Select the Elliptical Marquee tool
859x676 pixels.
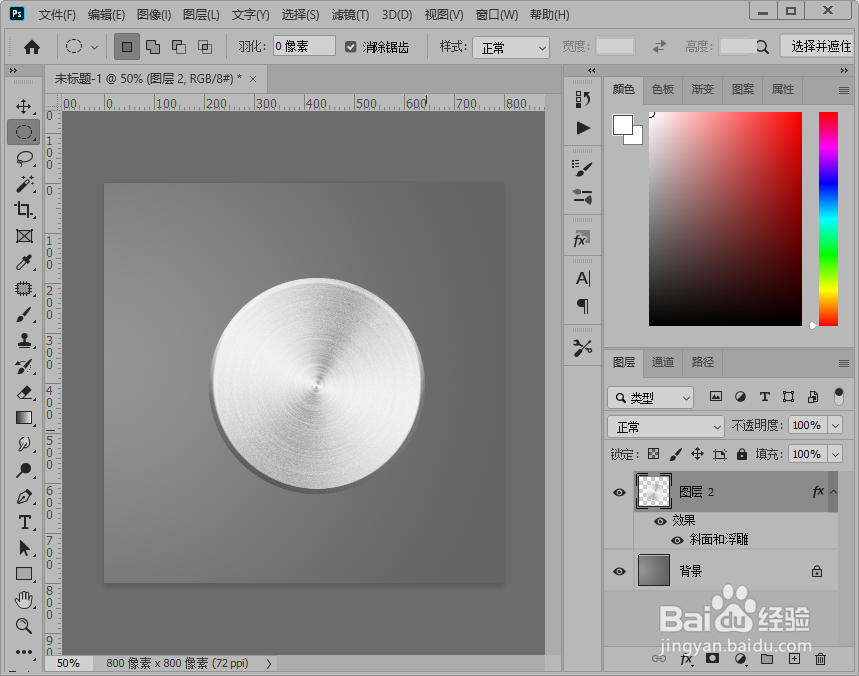(24, 132)
